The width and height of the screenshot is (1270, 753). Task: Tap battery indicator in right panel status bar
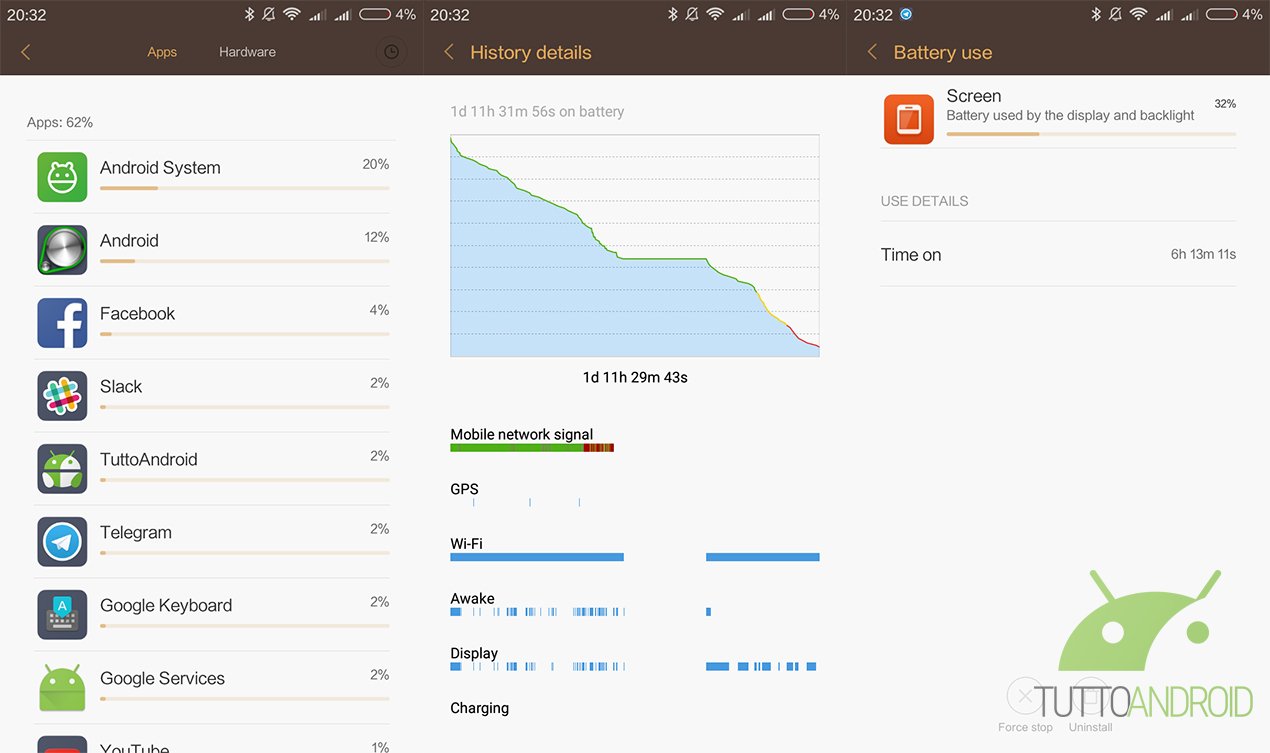(1221, 15)
